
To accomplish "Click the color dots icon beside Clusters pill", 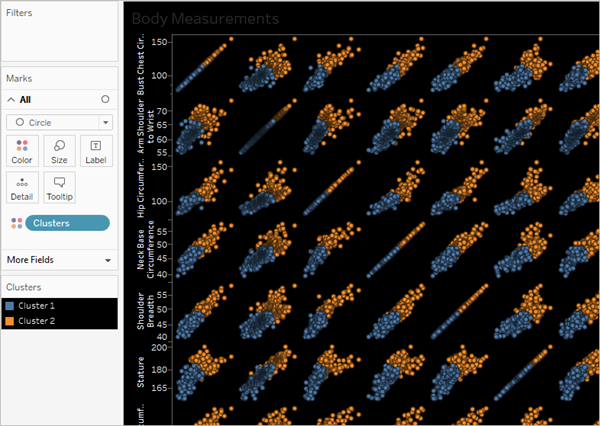I will [15, 223].
